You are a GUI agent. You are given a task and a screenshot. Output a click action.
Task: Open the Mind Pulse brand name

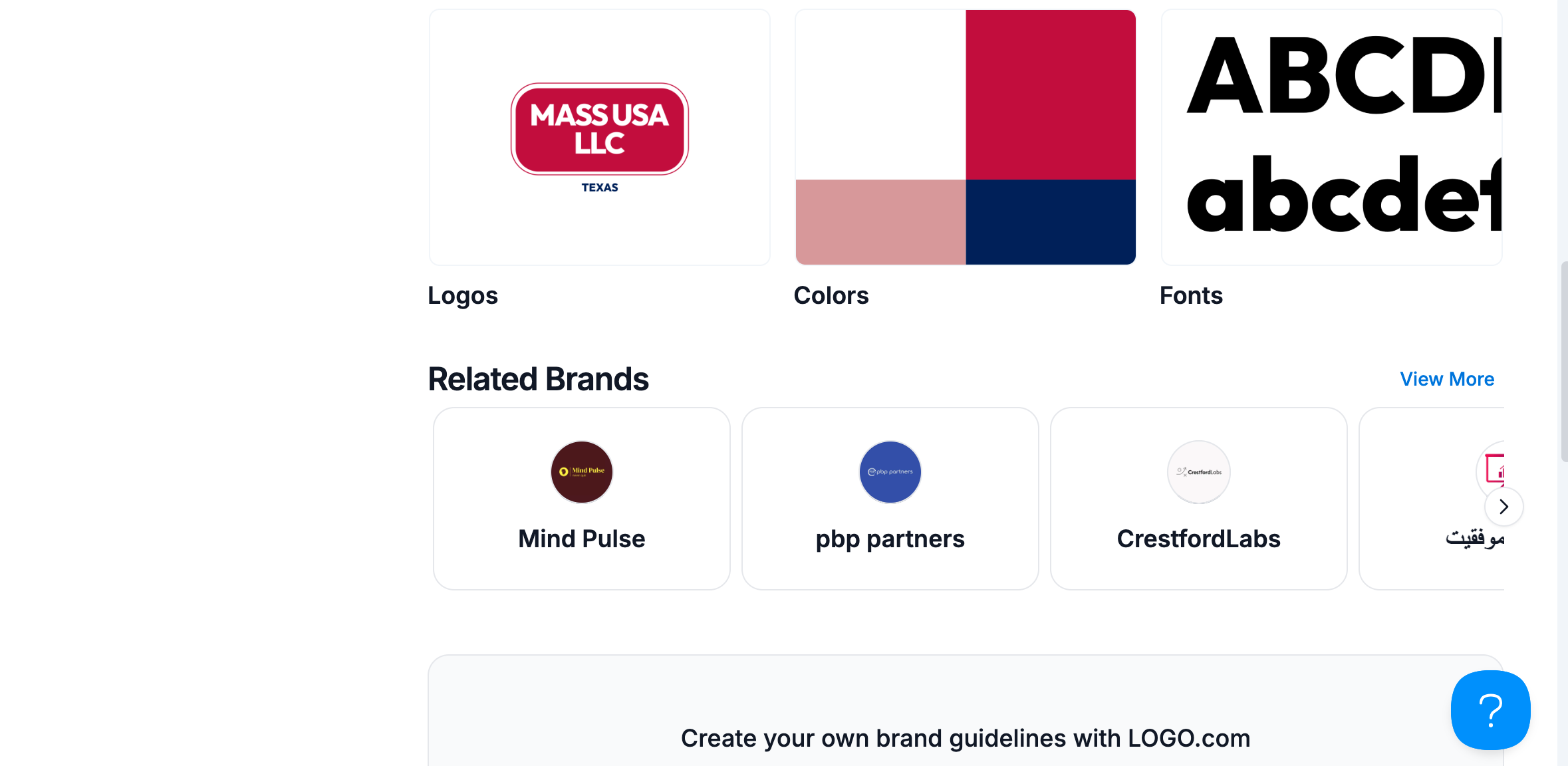coord(581,539)
